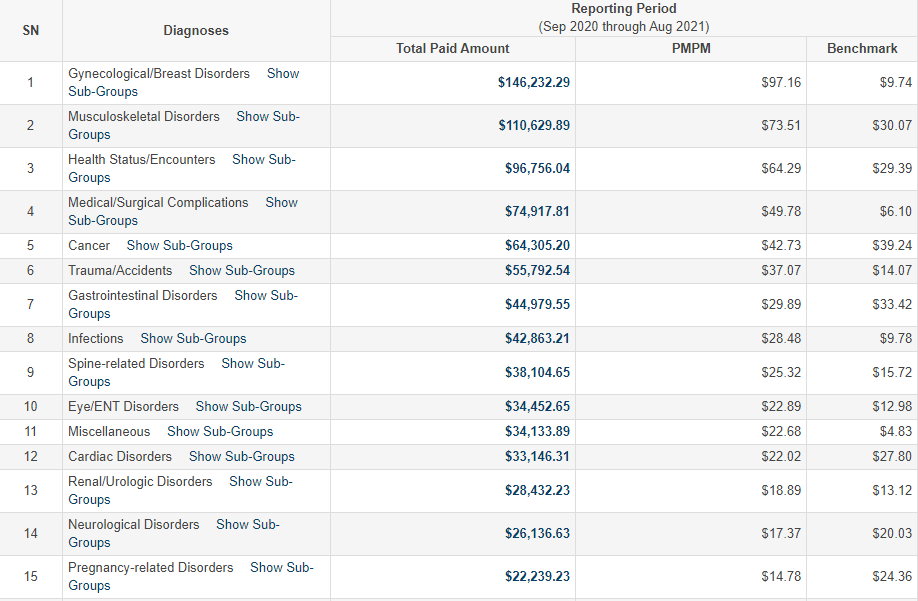Expand Trauma/Accidents sub-groups
The width and height of the screenshot is (918, 601).
click(241, 271)
